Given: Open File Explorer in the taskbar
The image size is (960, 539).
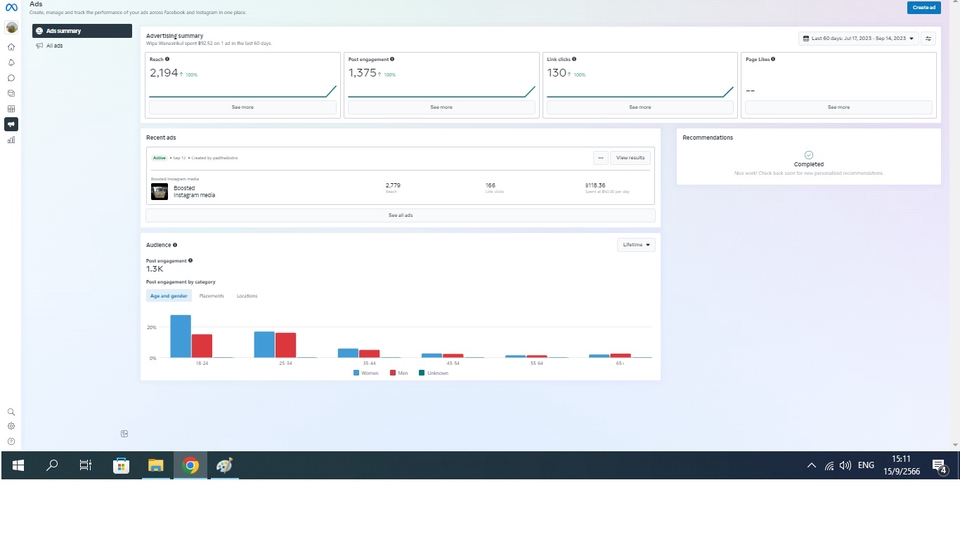Looking at the screenshot, I should [156, 466].
